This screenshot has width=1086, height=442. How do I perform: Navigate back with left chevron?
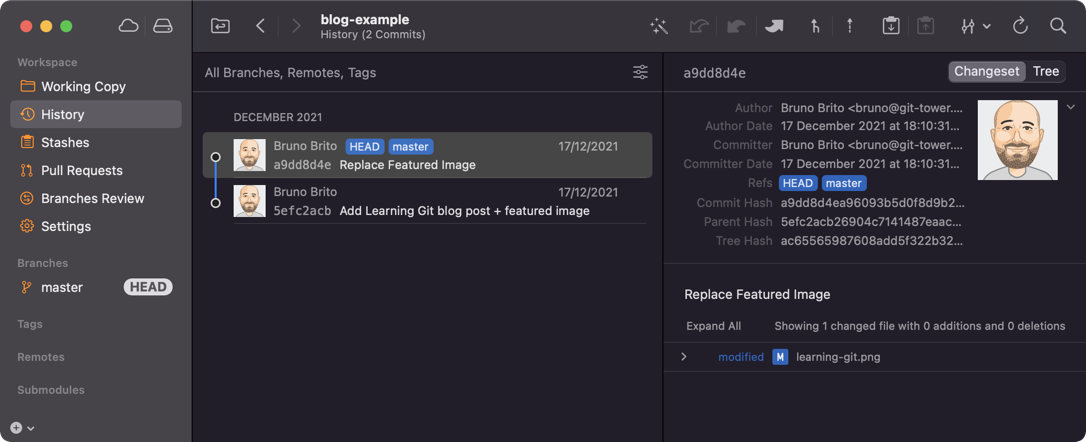pyautogui.click(x=261, y=26)
